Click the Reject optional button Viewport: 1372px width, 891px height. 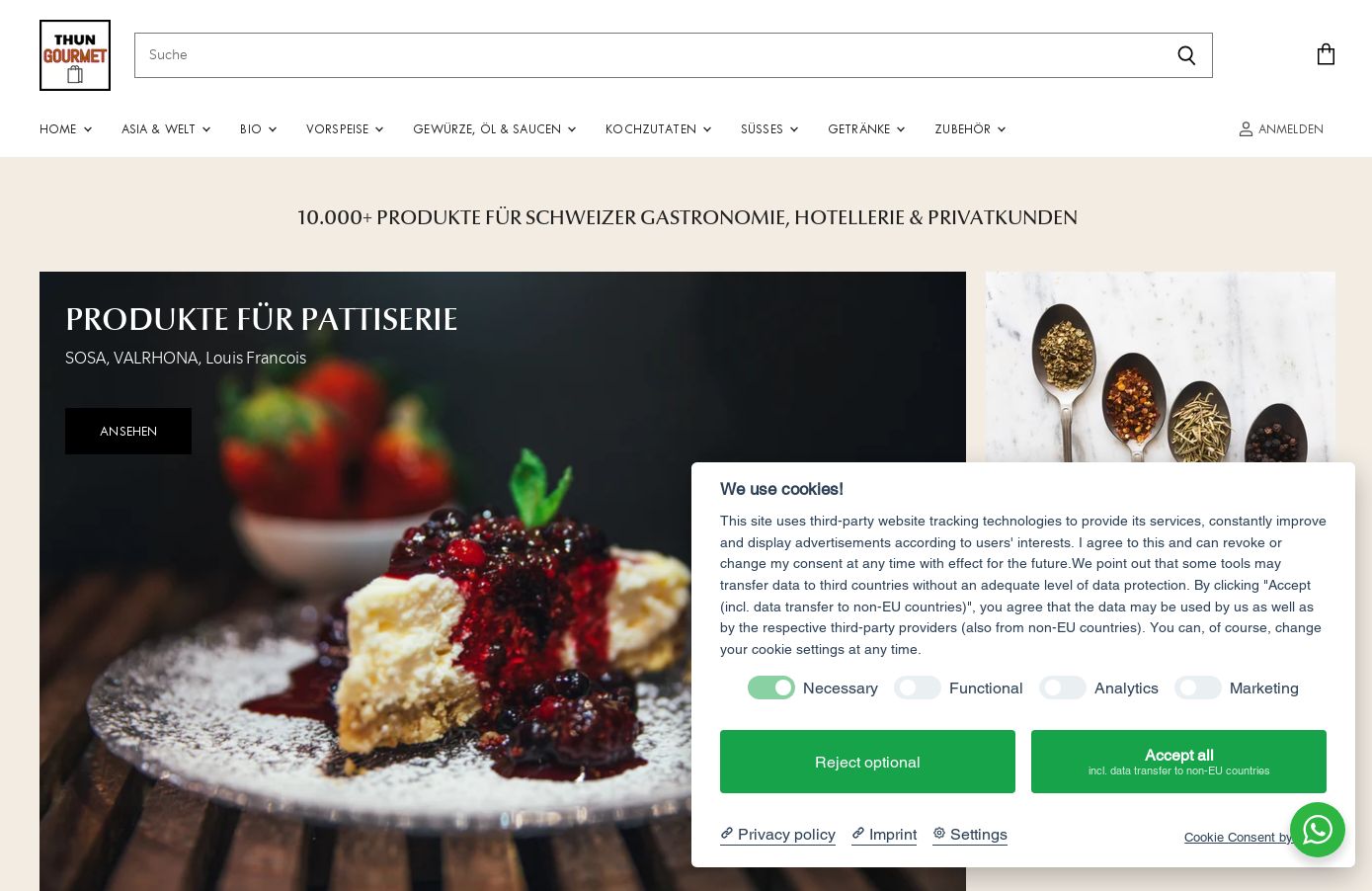(867, 762)
